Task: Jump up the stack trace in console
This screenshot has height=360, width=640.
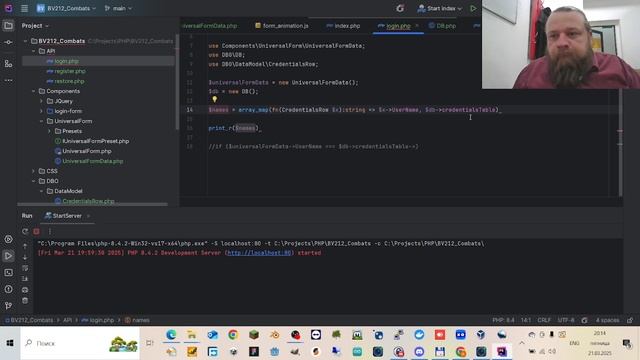Action: (25, 246)
